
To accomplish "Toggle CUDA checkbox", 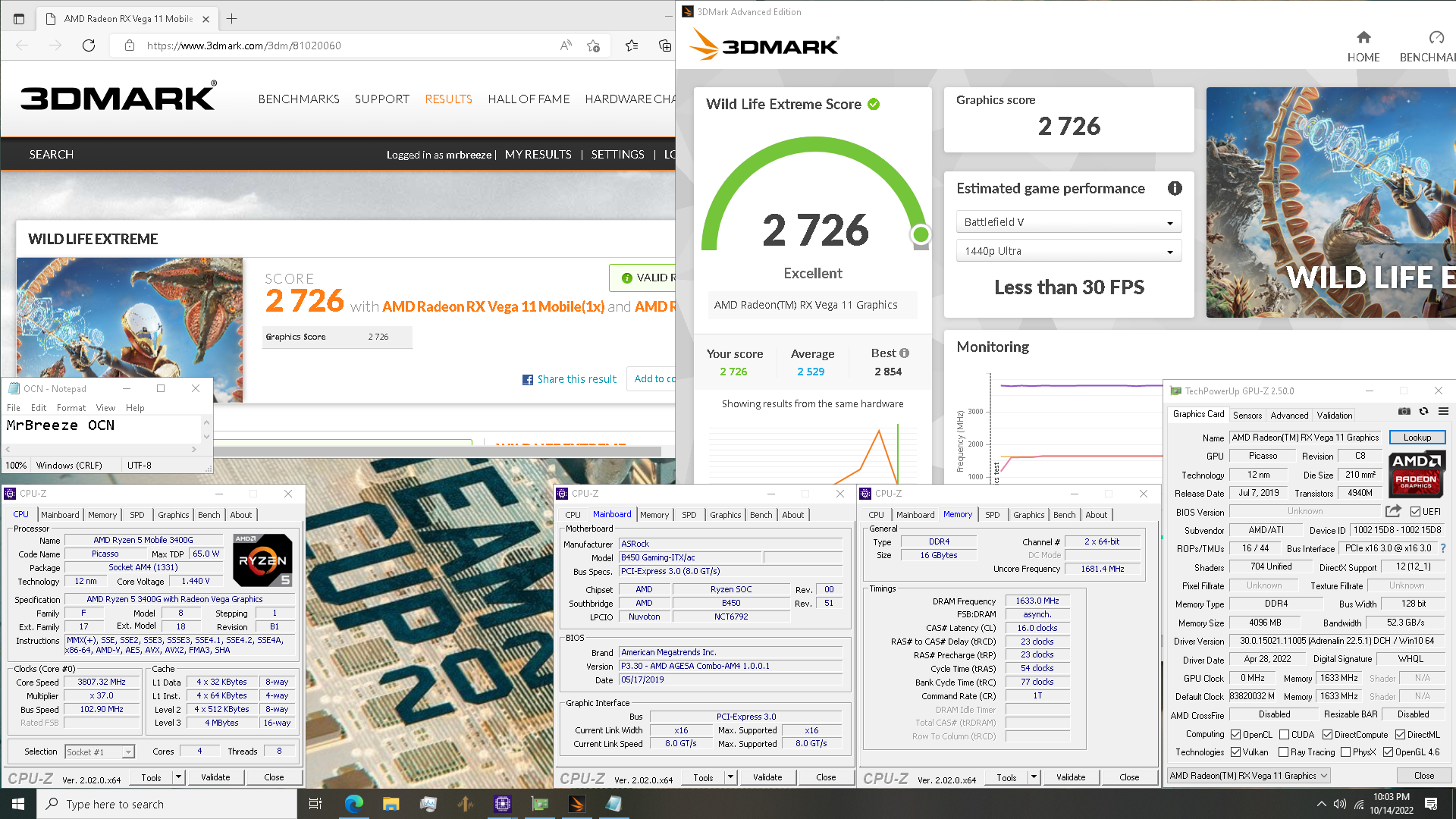I will (x=1284, y=734).
